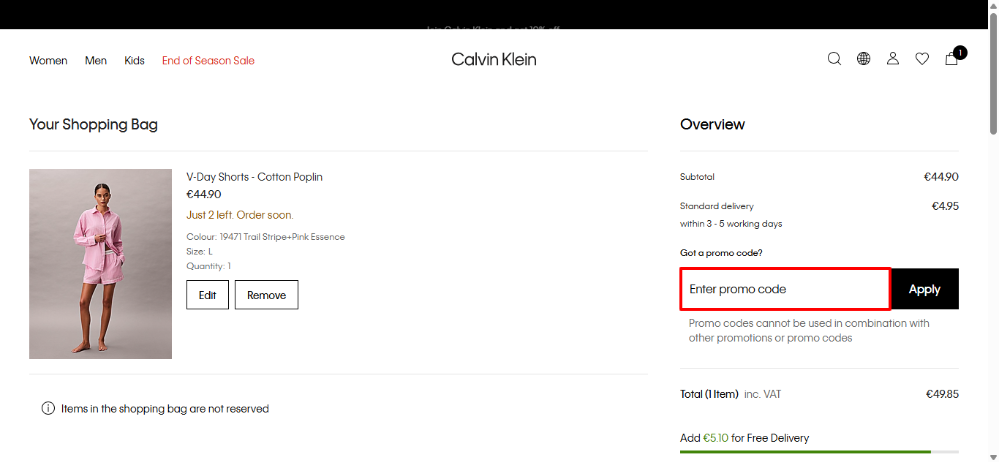Screen dimensions: 999x462
Task: Edit the V-Day Shorts item
Action: coord(207,295)
